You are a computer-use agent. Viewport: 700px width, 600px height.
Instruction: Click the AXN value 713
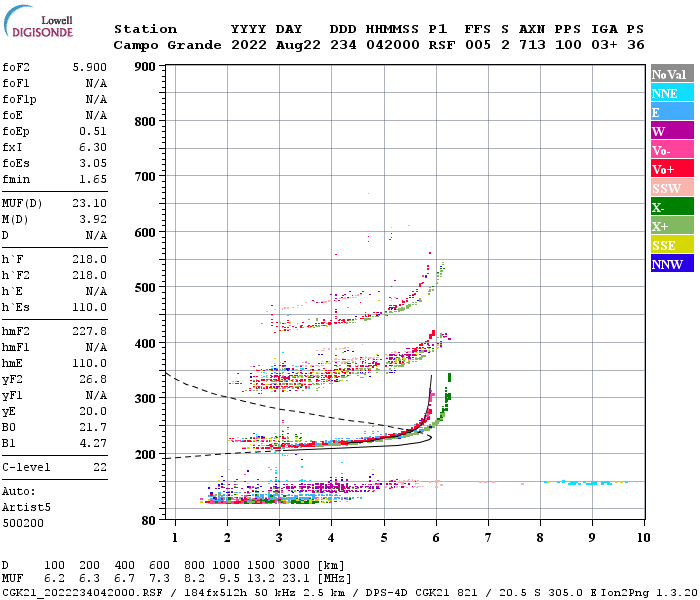[532, 45]
